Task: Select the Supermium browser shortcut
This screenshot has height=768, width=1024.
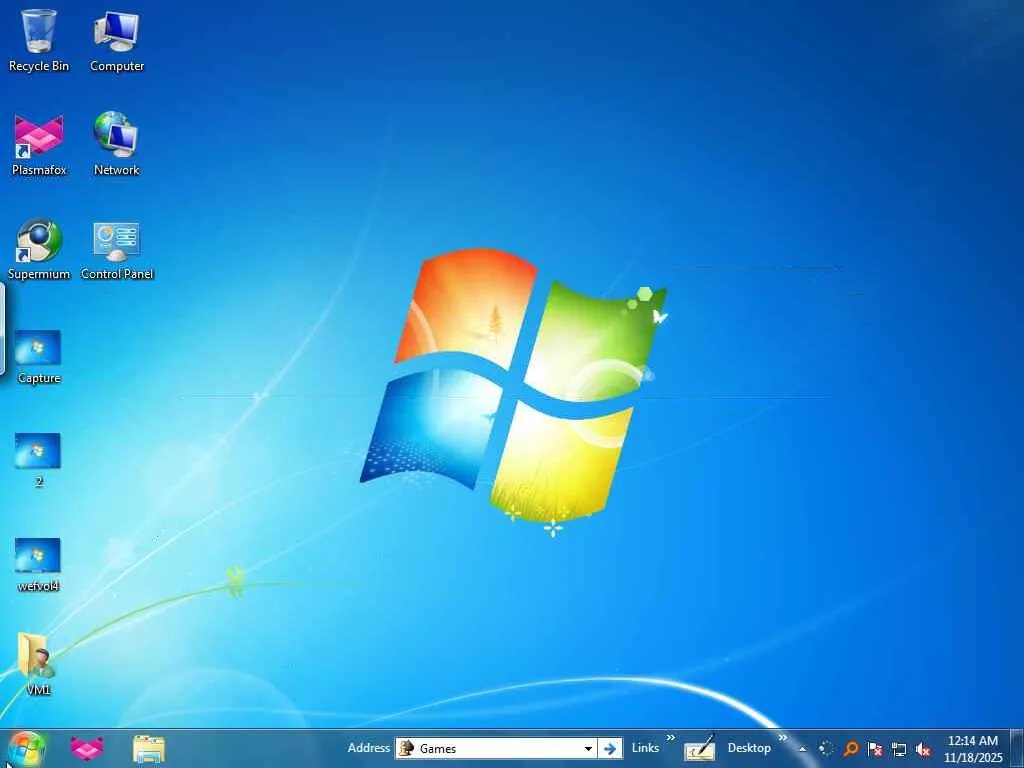Action: [x=39, y=249]
